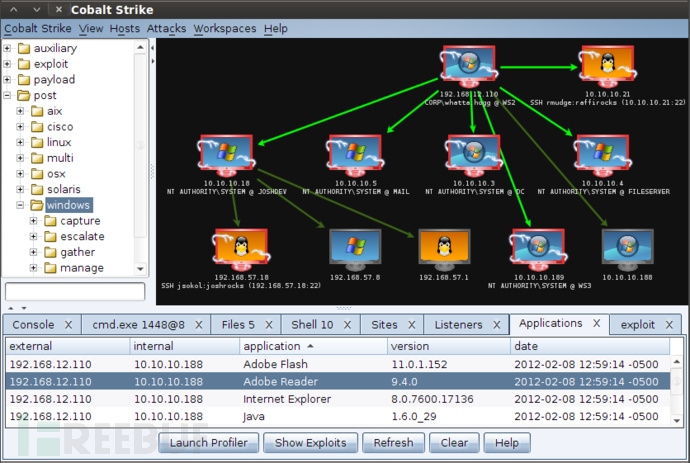690x463 pixels.
Task: Select the Internet Explorer row
Action: coord(338,399)
